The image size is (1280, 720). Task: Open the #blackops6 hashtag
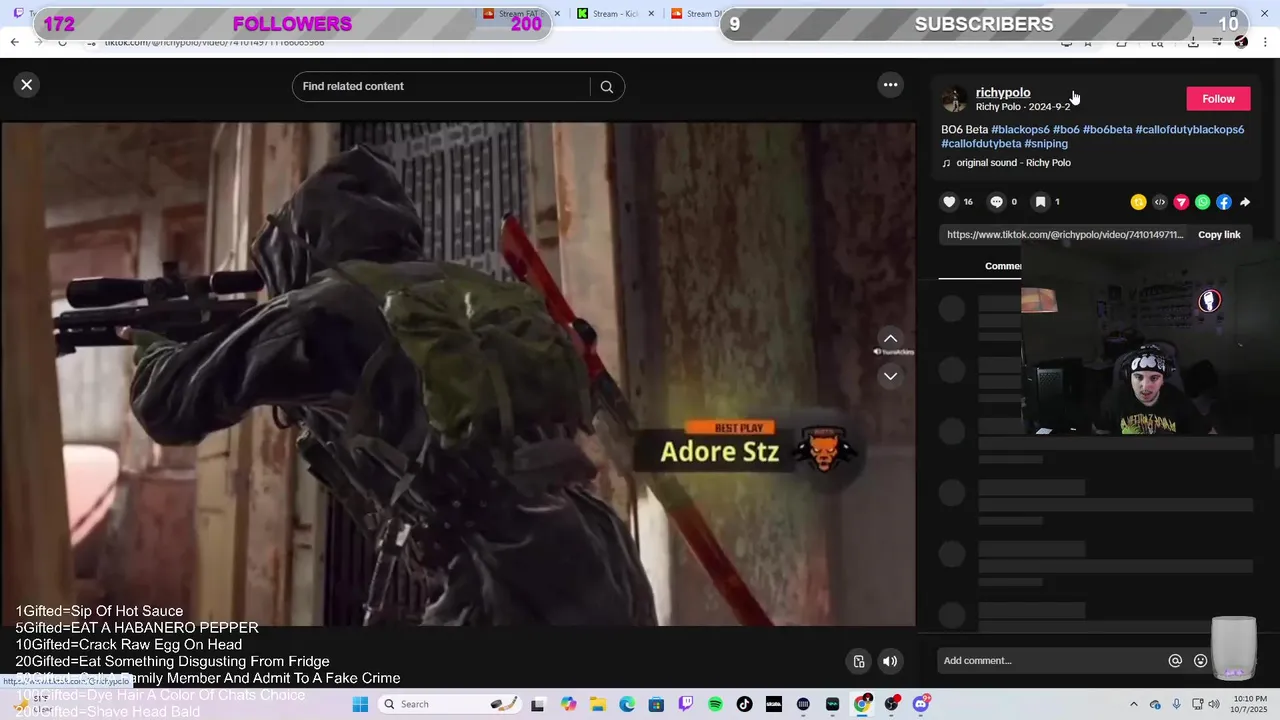coord(1020,130)
